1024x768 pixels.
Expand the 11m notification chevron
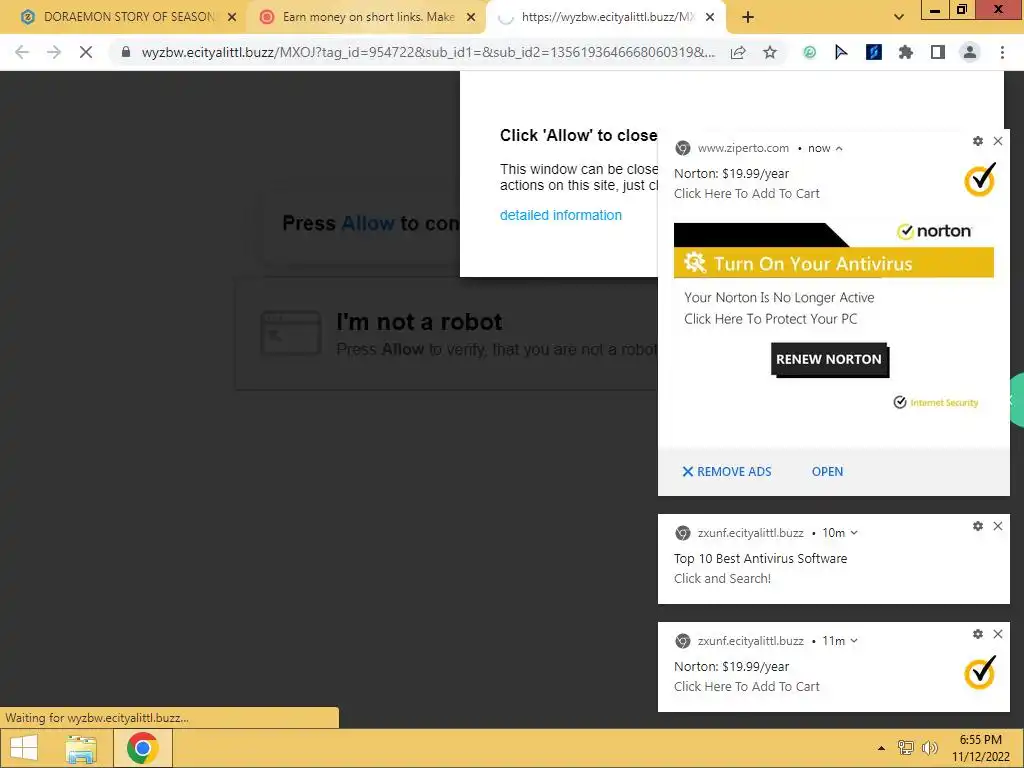pyautogui.click(x=854, y=641)
